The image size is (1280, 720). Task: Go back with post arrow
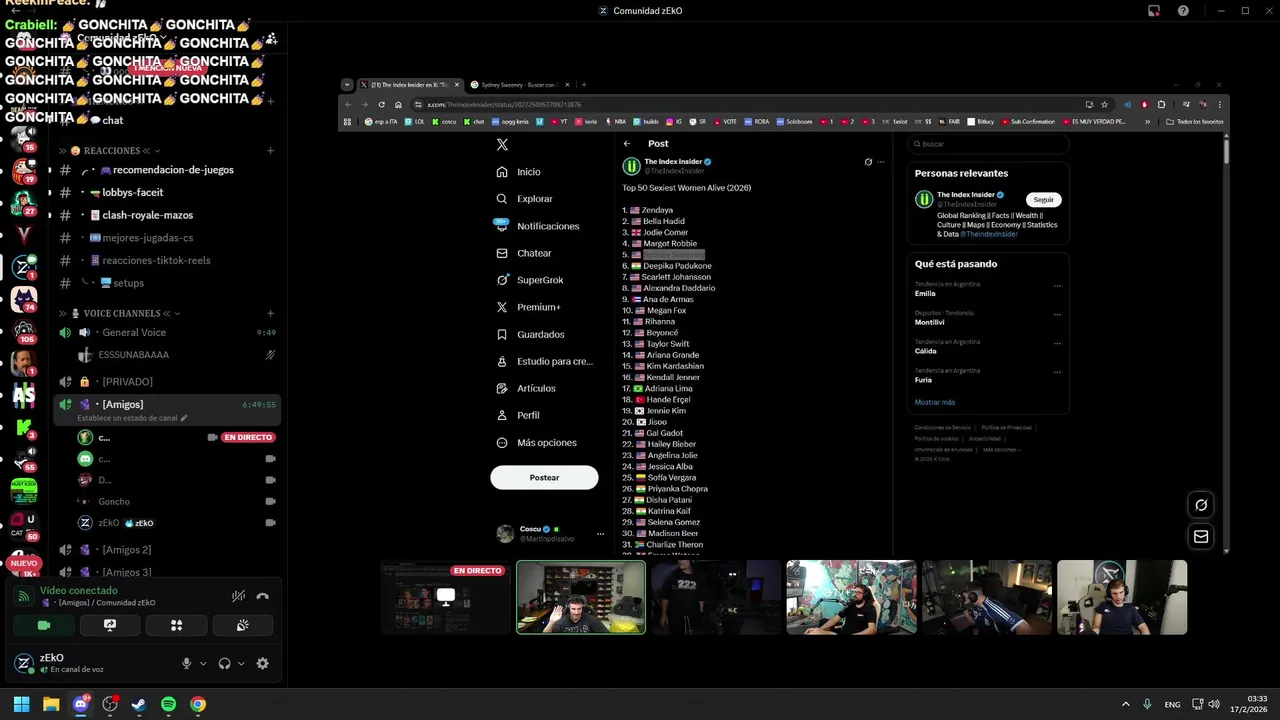(x=627, y=143)
